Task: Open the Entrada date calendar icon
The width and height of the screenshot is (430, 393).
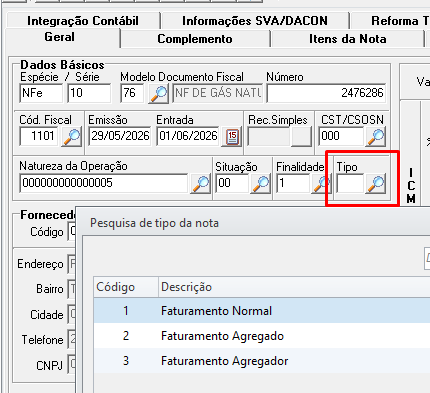Action: point(232,137)
